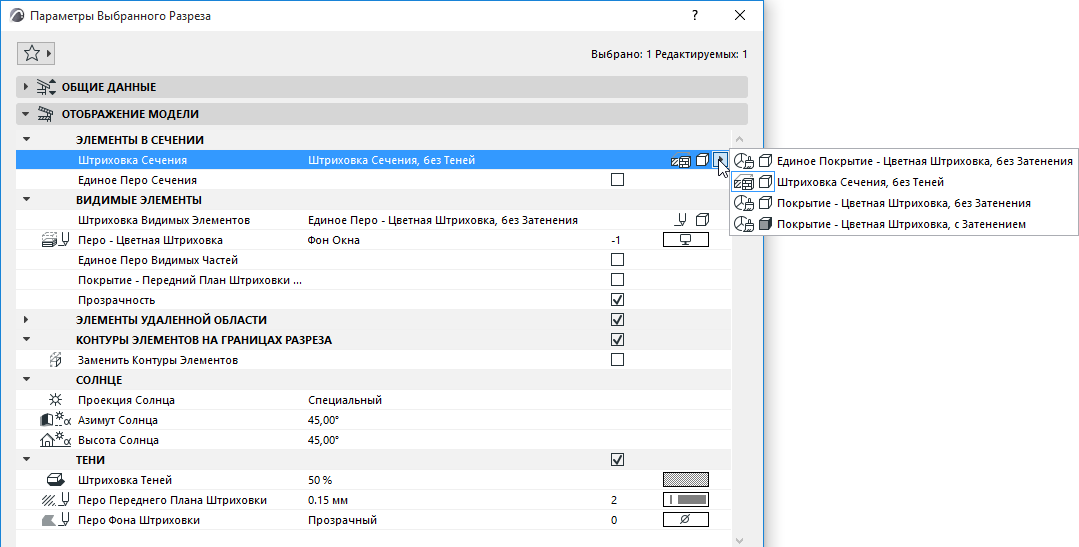Viewport: 1079px width, 547px height.
Task: Click the background pen number 0
Action: 614,520
